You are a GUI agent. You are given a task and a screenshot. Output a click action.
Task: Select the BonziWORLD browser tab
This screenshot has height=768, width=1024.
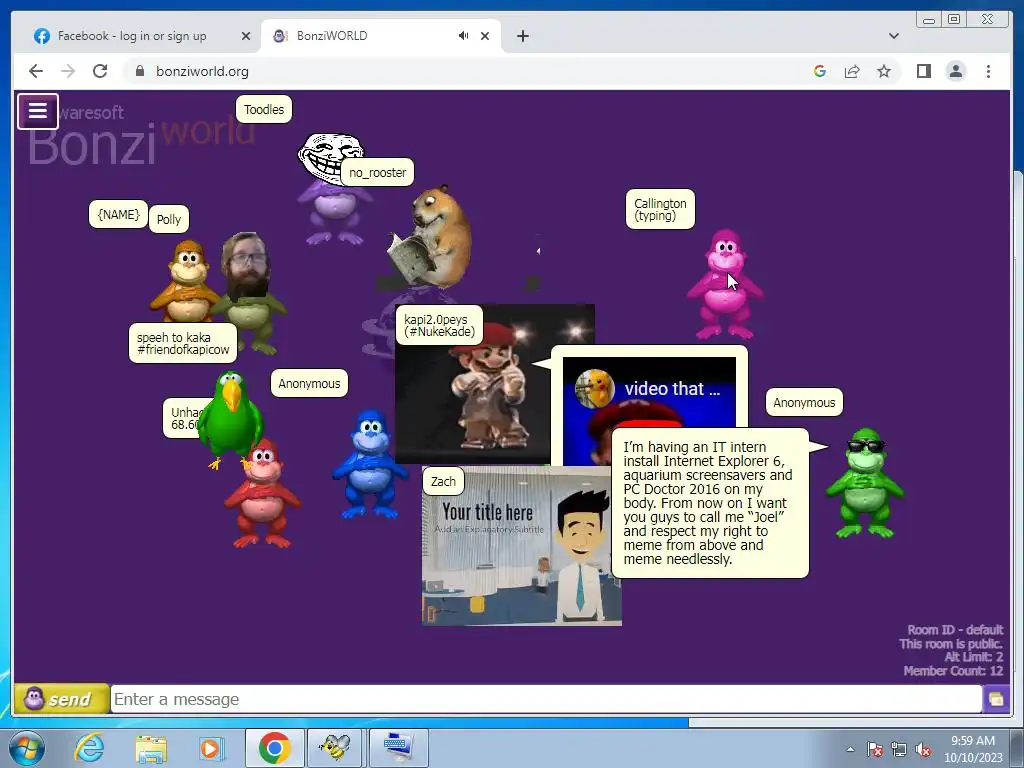pyautogui.click(x=379, y=36)
